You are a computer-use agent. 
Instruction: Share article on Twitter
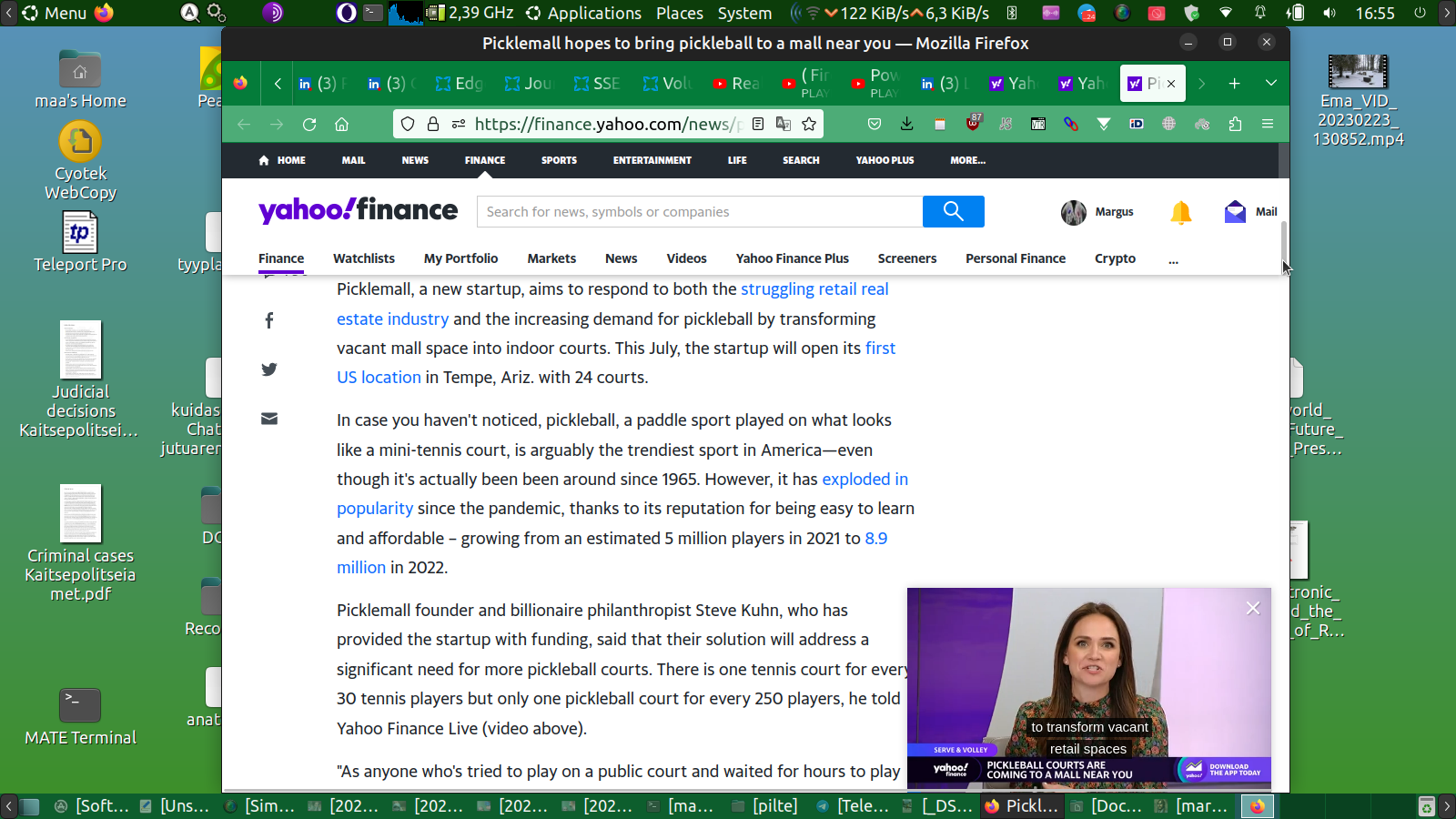[269, 369]
